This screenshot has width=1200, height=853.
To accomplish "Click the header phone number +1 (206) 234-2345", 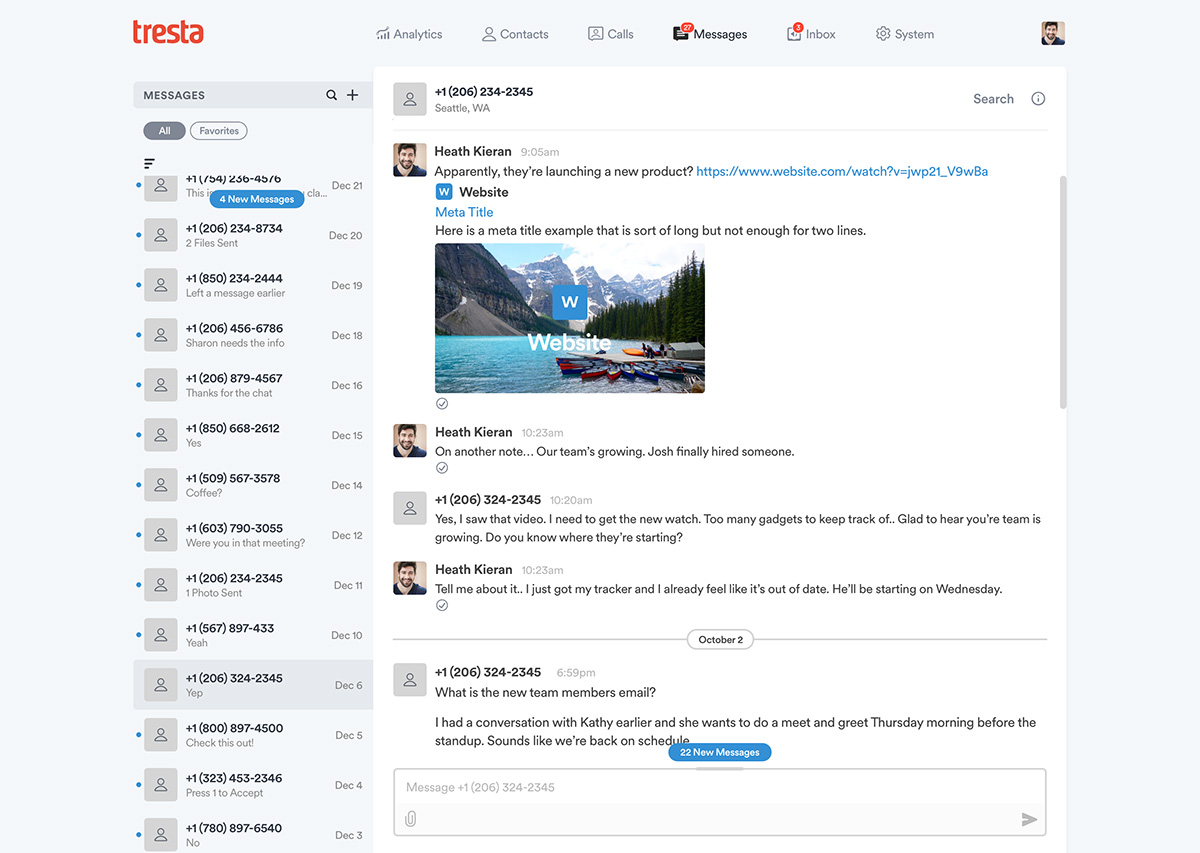I will pos(484,91).
